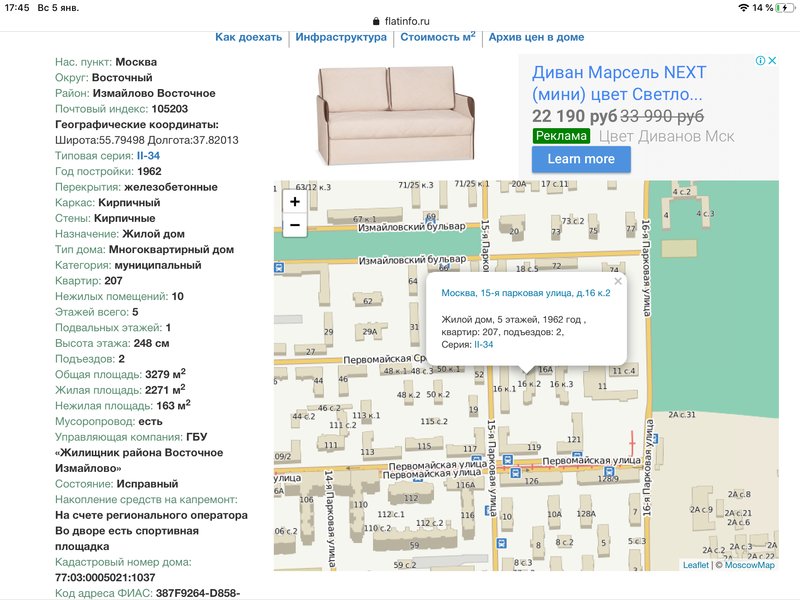Open the Как доехать tab
This screenshot has height=600, width=800.
249,37
